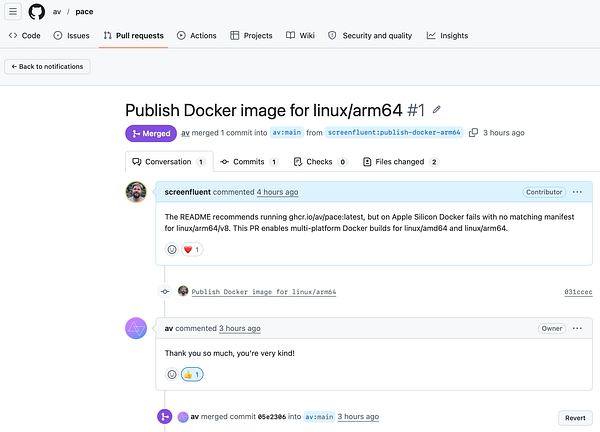Select the Pull requests tab
Viewport: 600px width, 432px height.
(134, 36)
